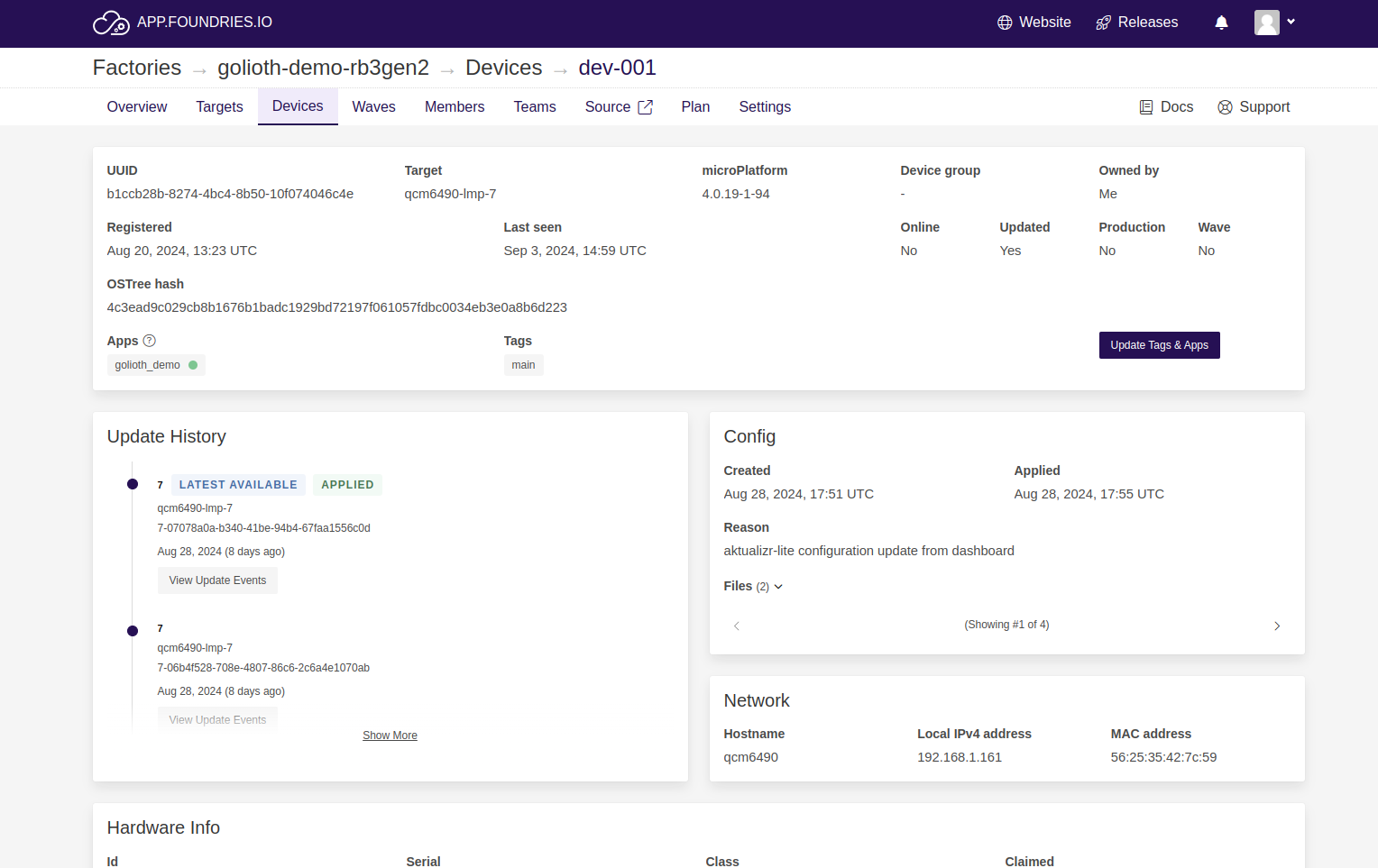Click update ID 7-07078a0a-b340-41be-94b4-67faa1556c0d
Viewport: 1378px width, 868px height.
[263, 528]
